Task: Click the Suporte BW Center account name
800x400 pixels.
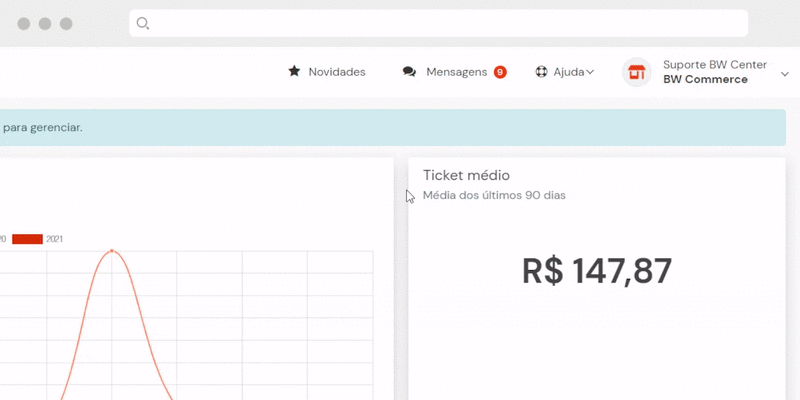Action: (x=715, y=65)
